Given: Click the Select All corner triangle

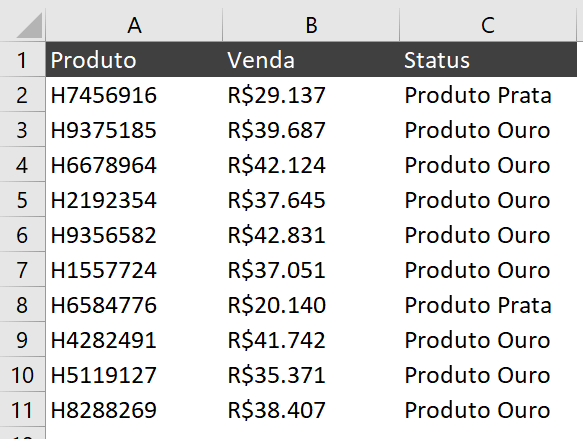Looking at the screenshot, I should [29, 25].
